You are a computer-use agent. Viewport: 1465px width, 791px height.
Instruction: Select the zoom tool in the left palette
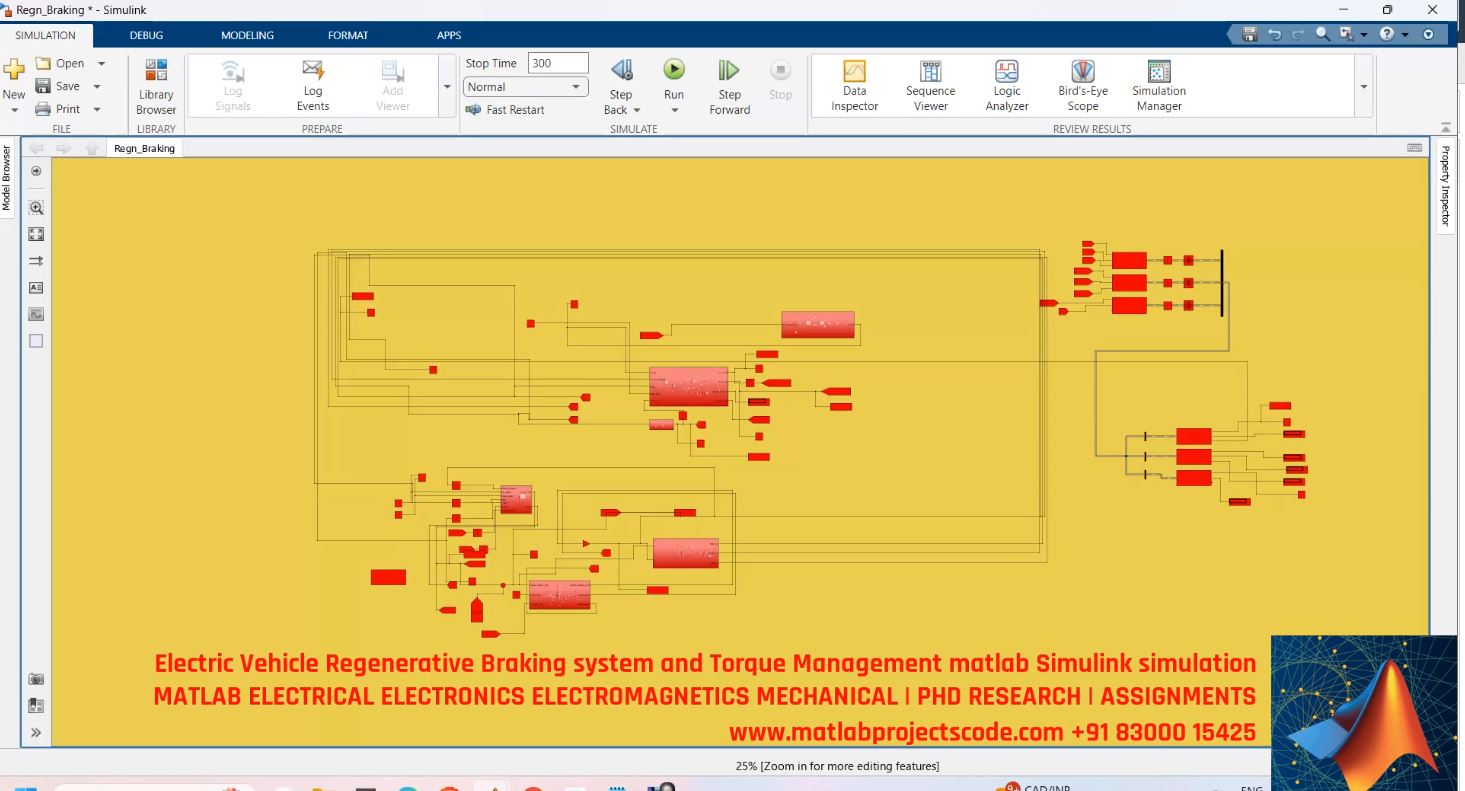tap(36, 207)
